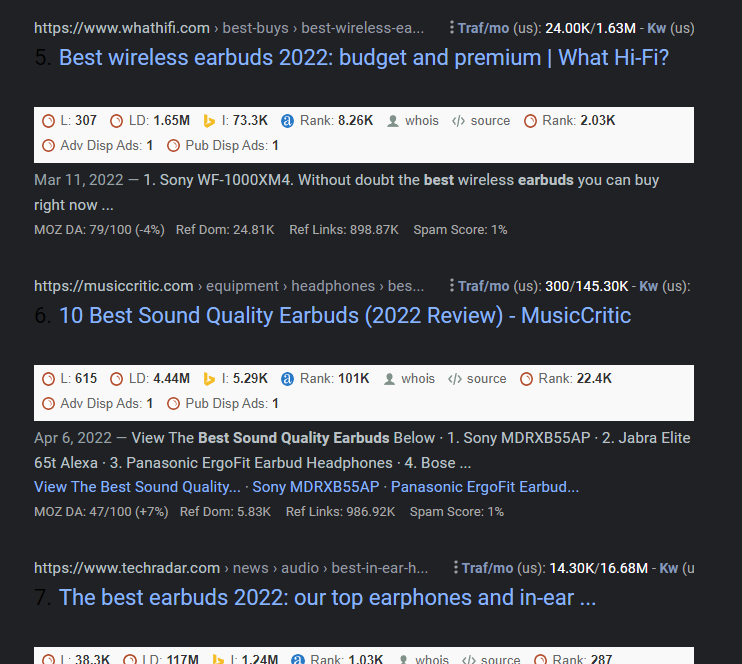Click the I: 5.29K indexed pages value
This screenshot has width=742, height=664.
click(250, 379)
